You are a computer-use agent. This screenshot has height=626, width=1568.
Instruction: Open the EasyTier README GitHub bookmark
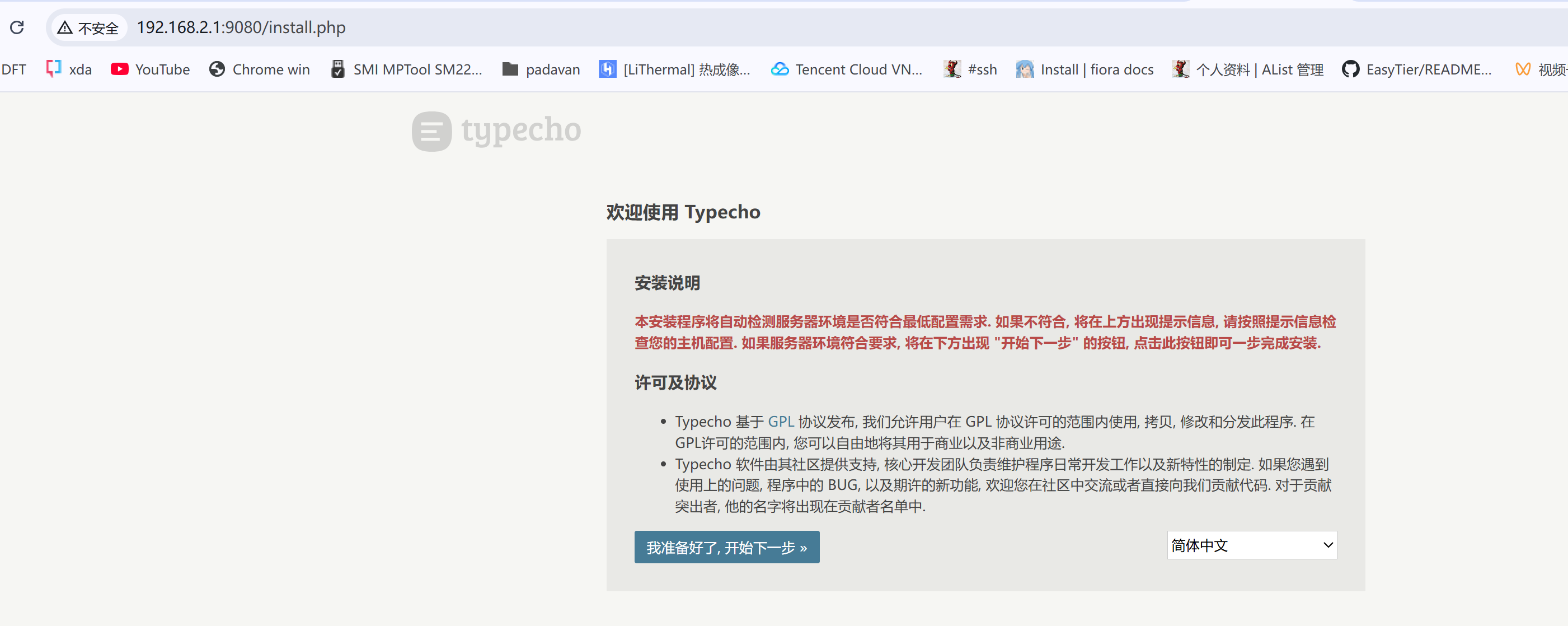click(1417, 69)
